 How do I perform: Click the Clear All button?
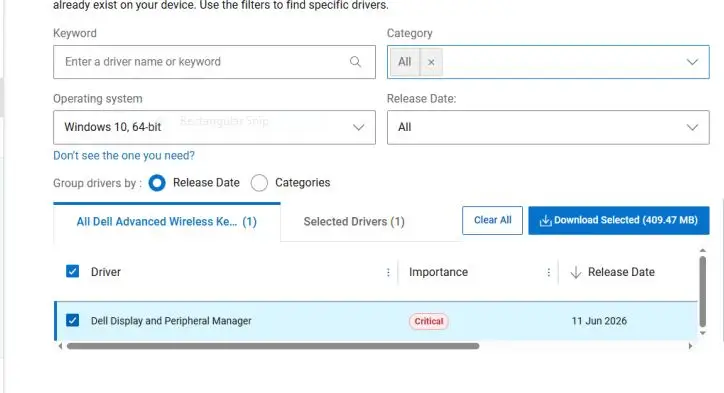pyautogui.click(x=492, y=220)
